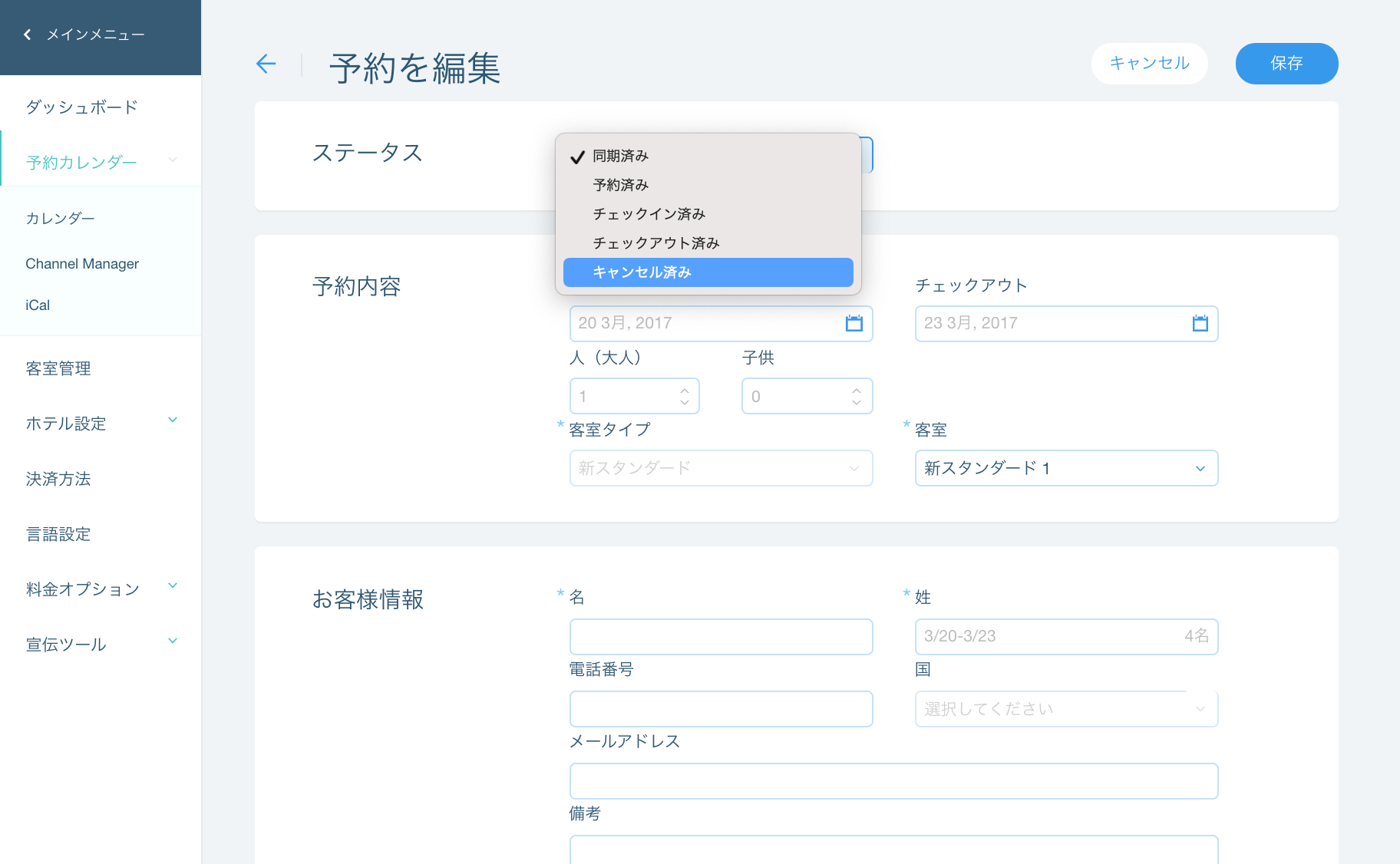Decrease the adults count stepper arrow
1400x864 pixels.
685,403
